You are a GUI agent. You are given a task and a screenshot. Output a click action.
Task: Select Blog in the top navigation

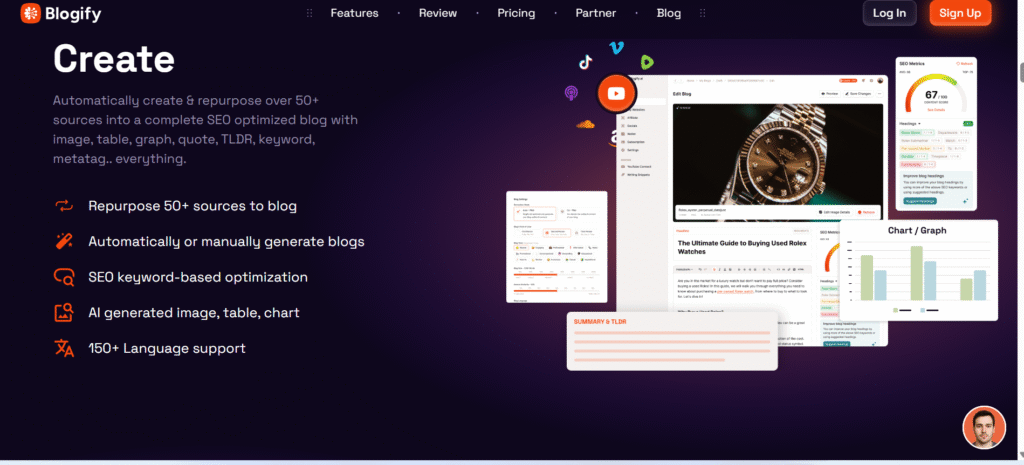coord(668,13)
